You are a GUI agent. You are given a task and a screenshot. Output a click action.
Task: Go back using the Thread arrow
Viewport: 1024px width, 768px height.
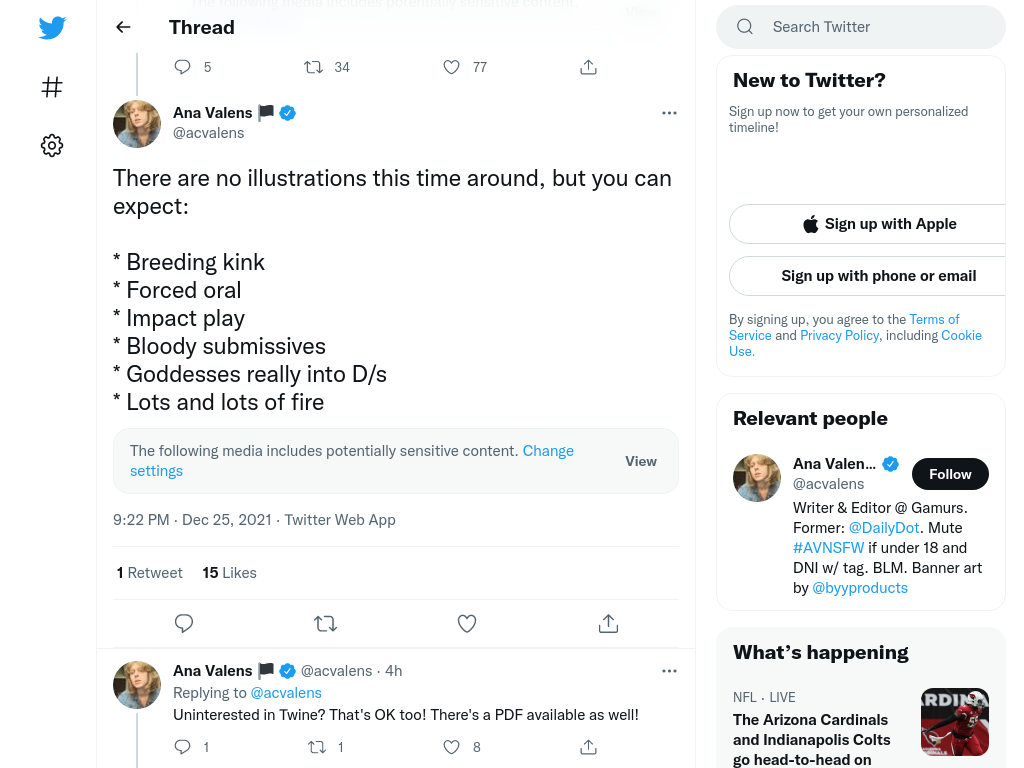pyautogui.click(x=123, y=27)
